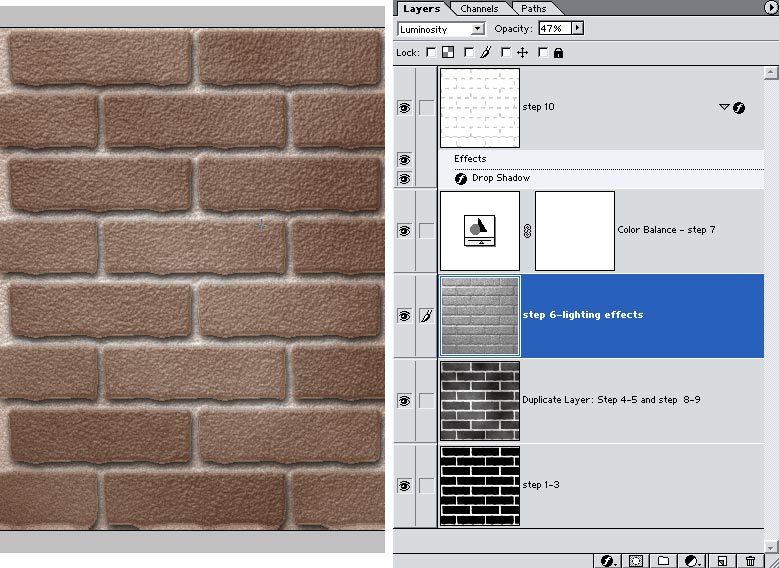Click the Add layer style button
The height and width of the screenshot is (568, 779).
coord(608,561)
